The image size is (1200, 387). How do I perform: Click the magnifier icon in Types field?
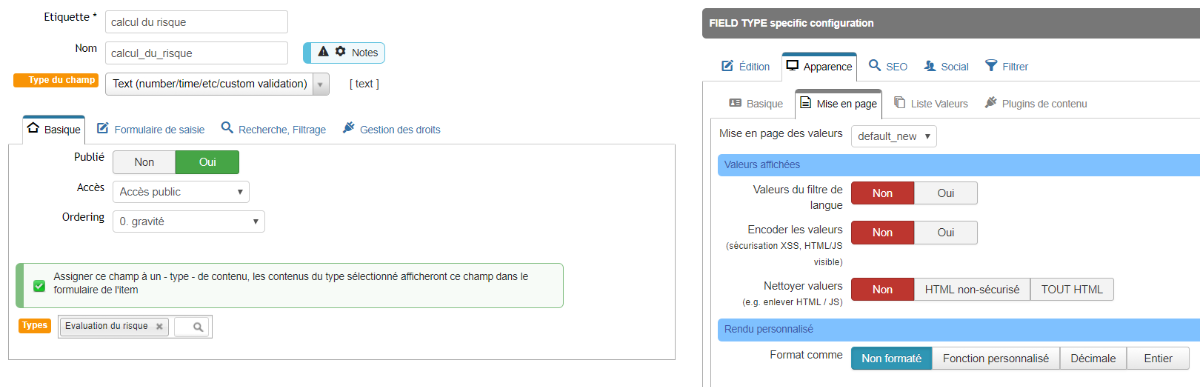pos(198,326)
